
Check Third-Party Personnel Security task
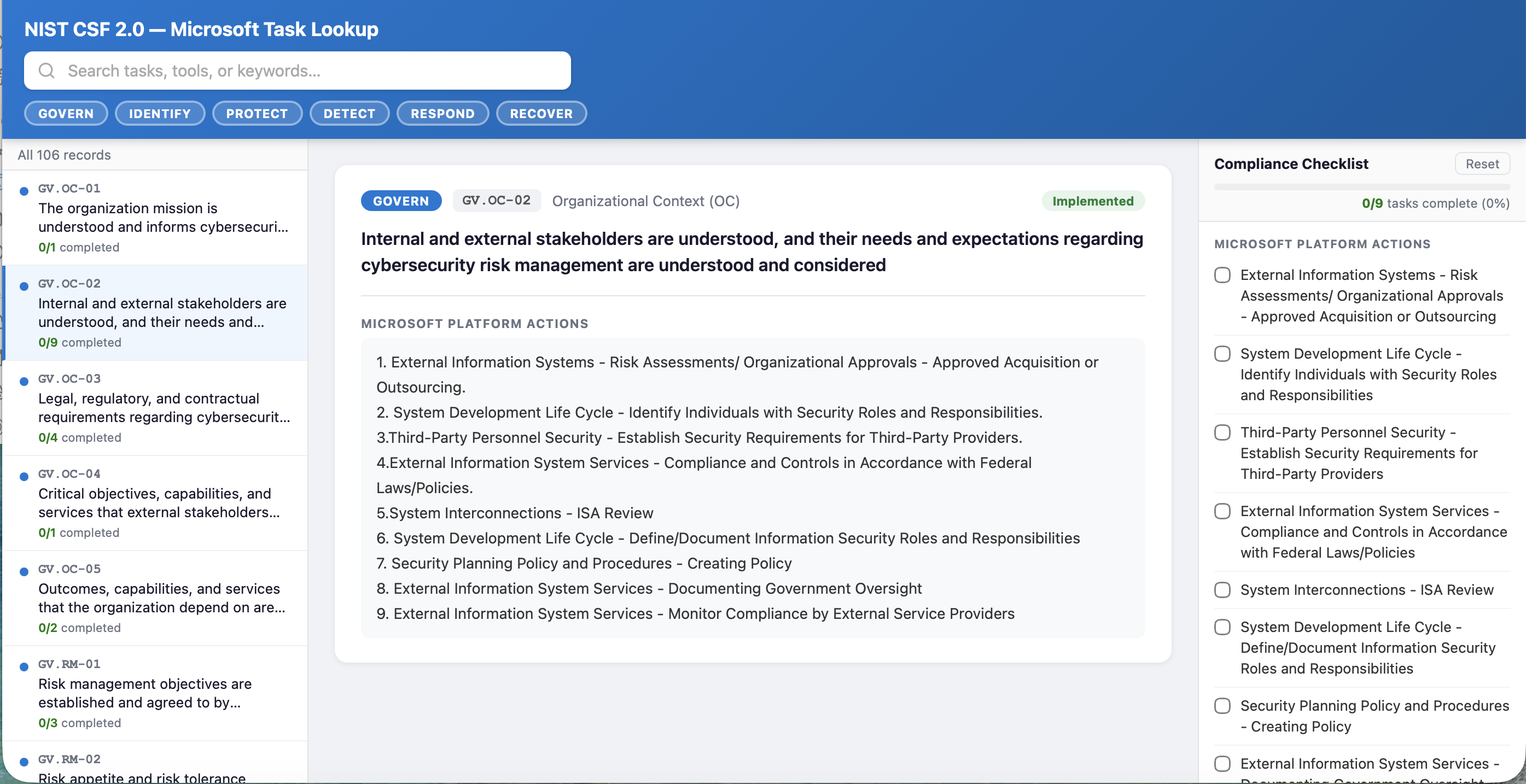tap(1222, 432)
